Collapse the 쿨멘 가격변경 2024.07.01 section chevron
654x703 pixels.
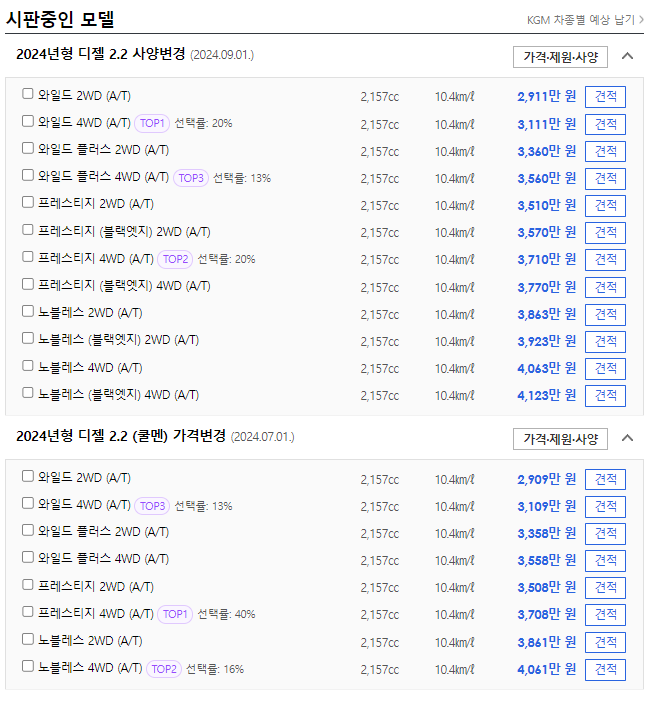tap(628, 438)
